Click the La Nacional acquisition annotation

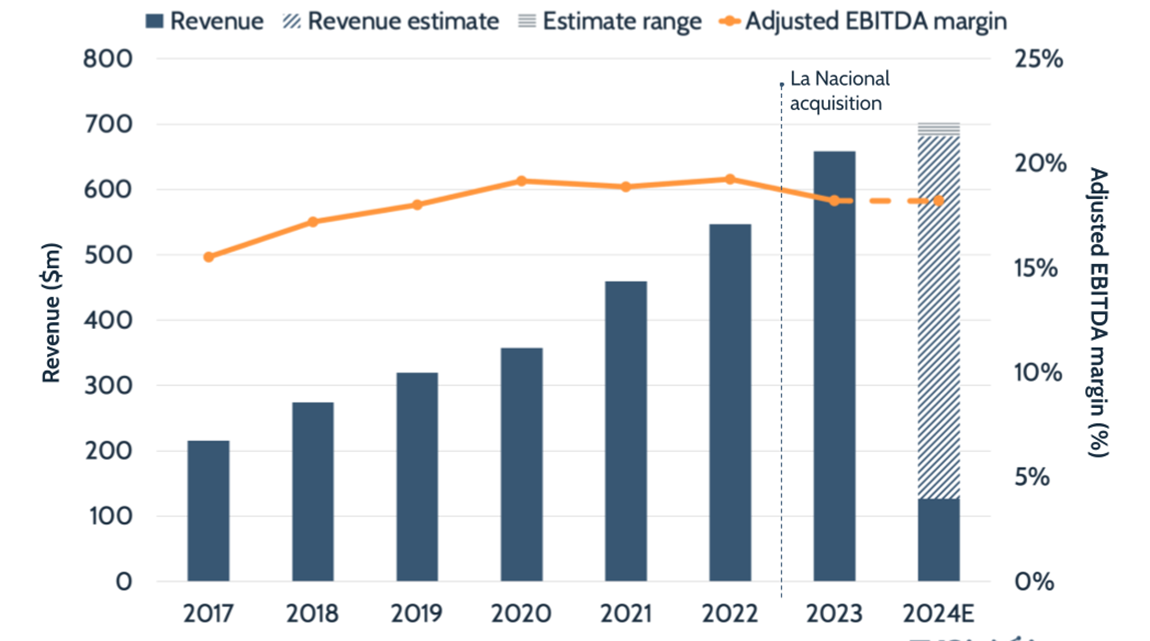pos(838,90)
